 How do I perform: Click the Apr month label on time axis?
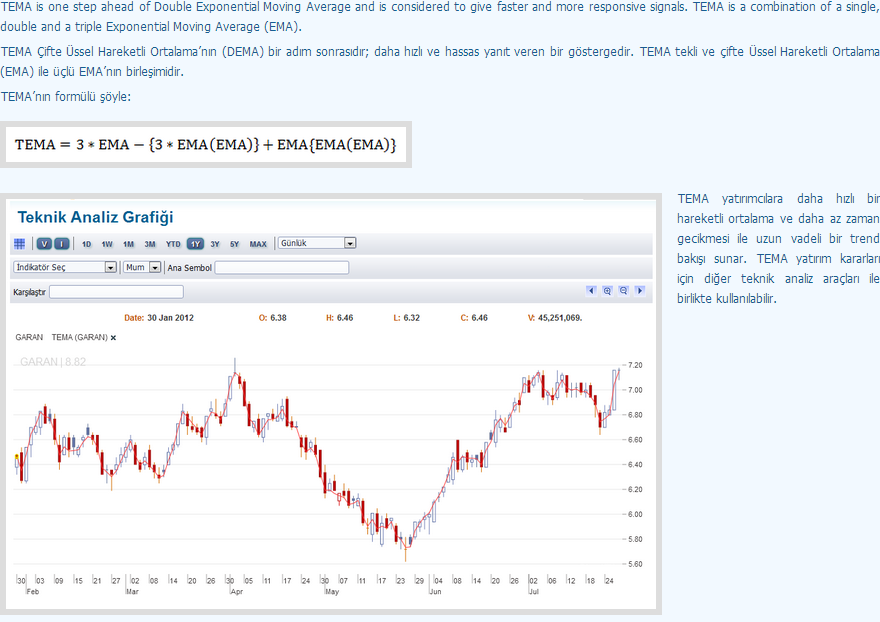[x=237, y=592]
